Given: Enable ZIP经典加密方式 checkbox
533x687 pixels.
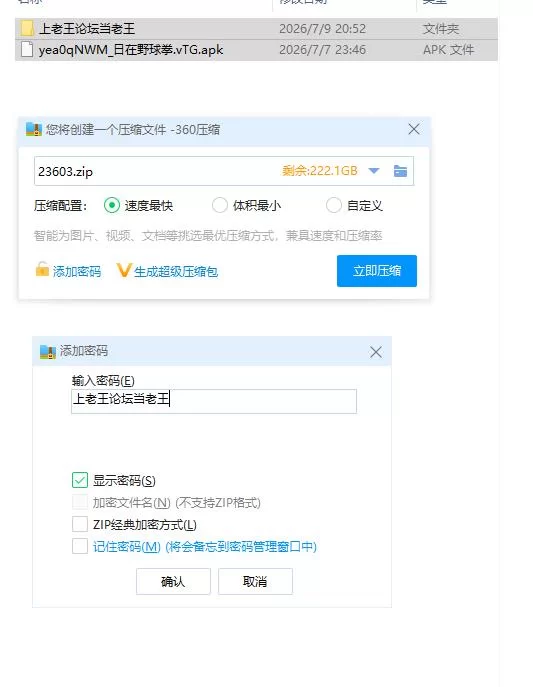Looking at the screenshot, I should [80, 524].
